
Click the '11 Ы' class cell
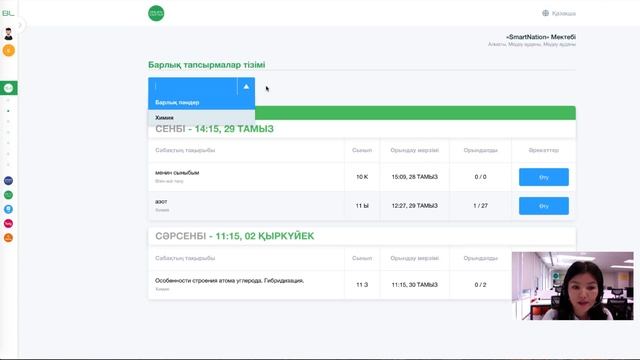coord(362,206)
